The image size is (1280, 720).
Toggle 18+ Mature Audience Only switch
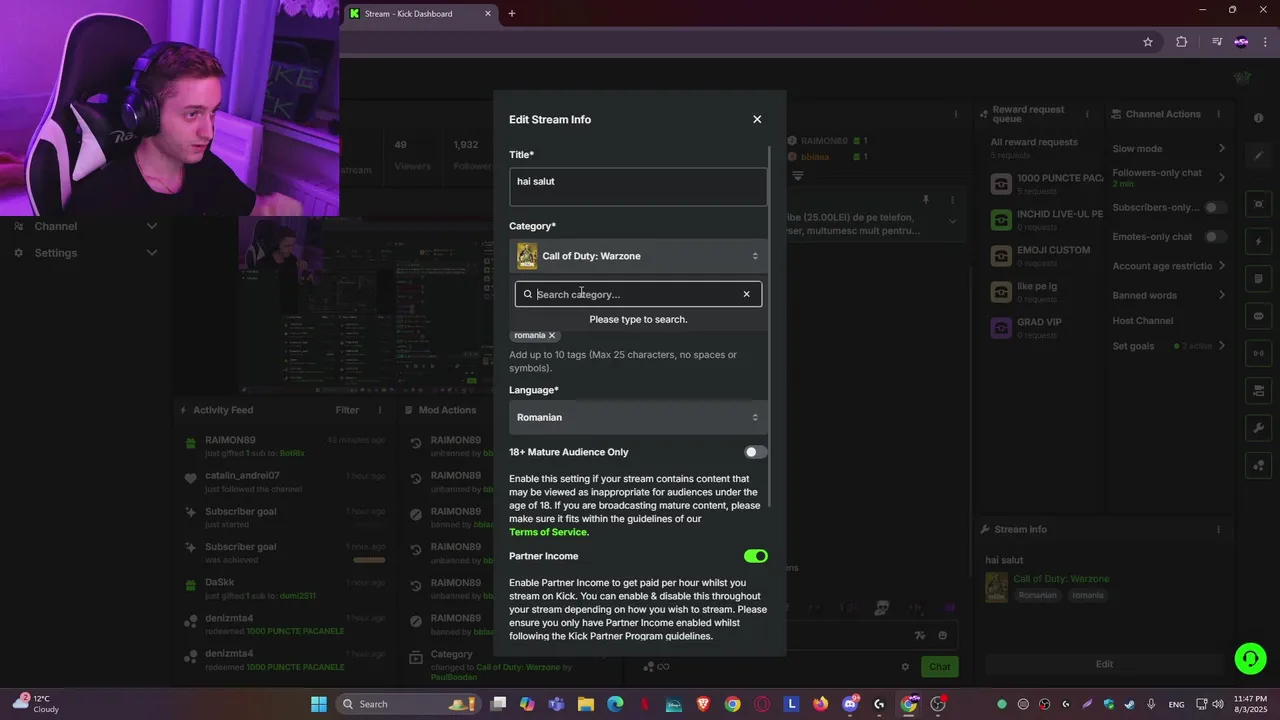pos(755,452)
